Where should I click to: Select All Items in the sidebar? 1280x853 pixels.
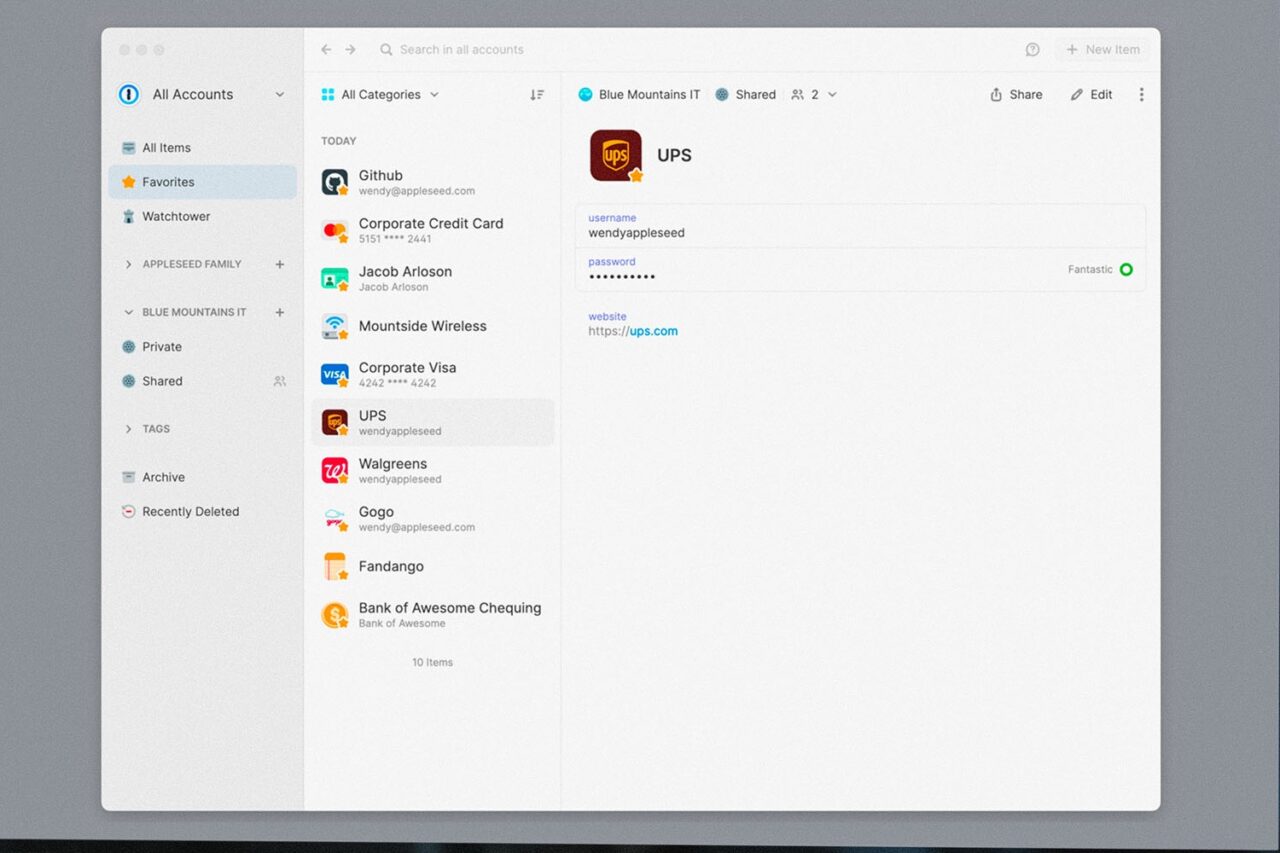tap(165, 148)
